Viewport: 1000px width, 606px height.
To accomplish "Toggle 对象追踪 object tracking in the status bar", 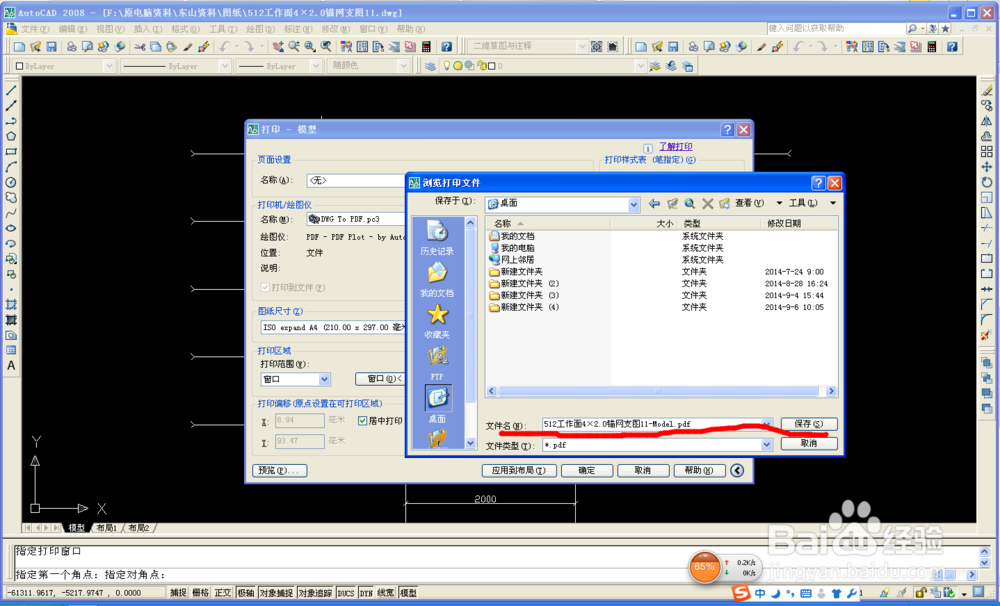I will (x=315, y=593).
